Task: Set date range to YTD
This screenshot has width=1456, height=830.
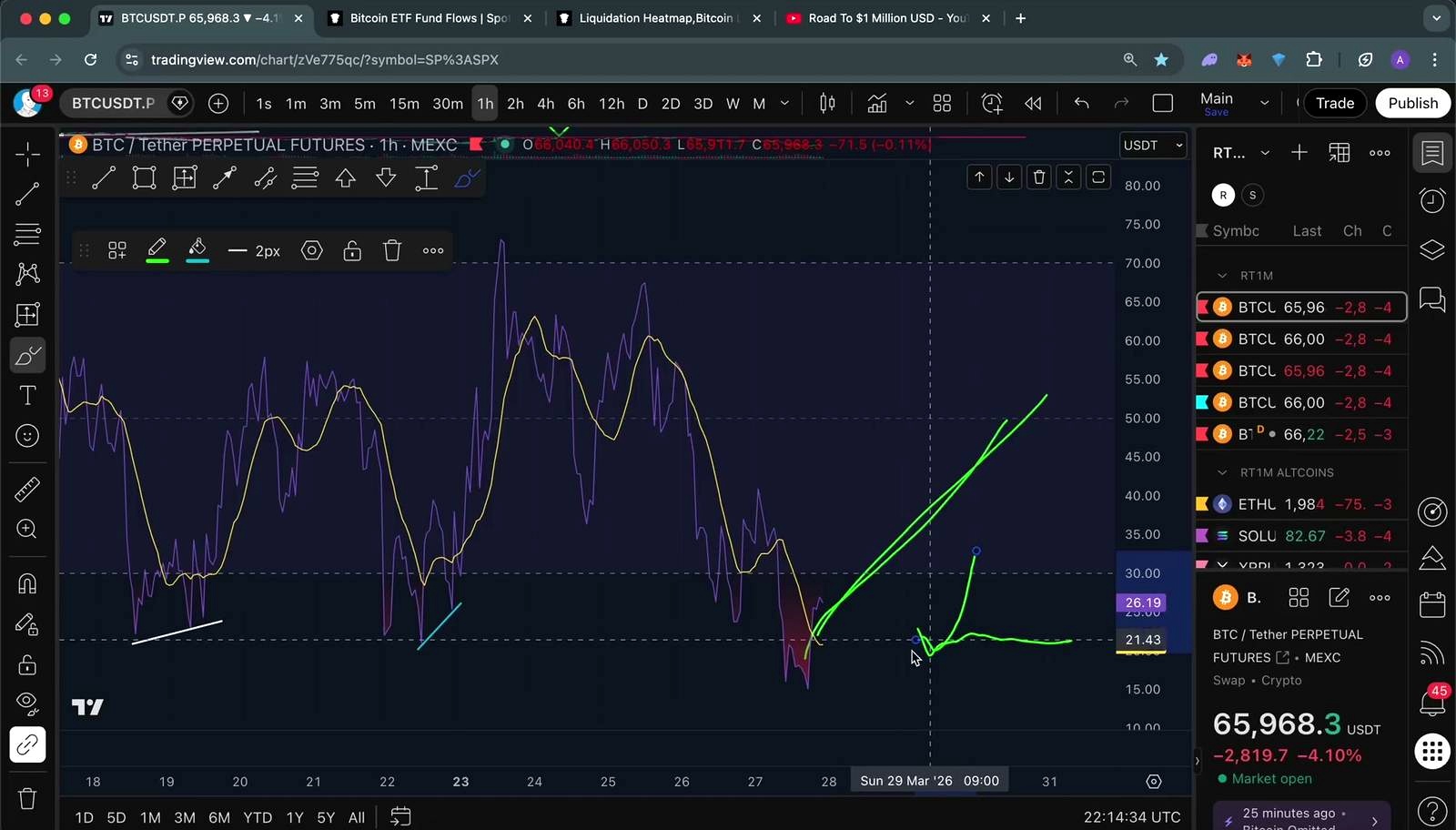Action: point(258,817)
